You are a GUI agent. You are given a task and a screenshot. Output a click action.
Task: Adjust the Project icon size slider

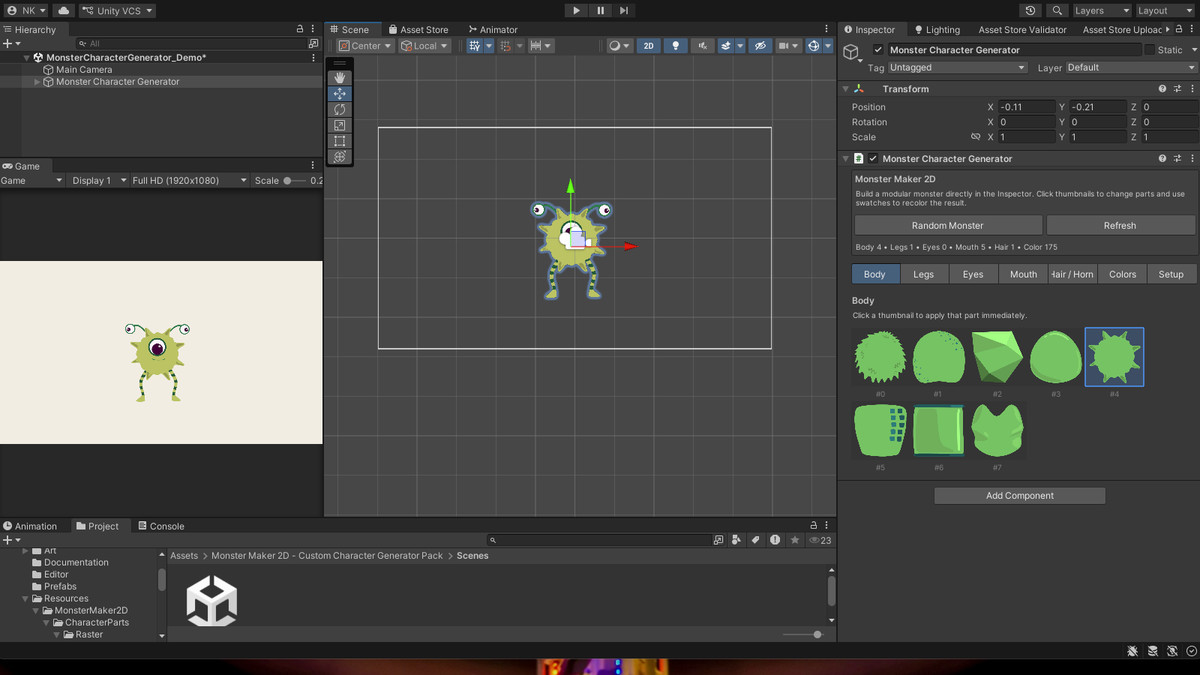click(803, 634)
